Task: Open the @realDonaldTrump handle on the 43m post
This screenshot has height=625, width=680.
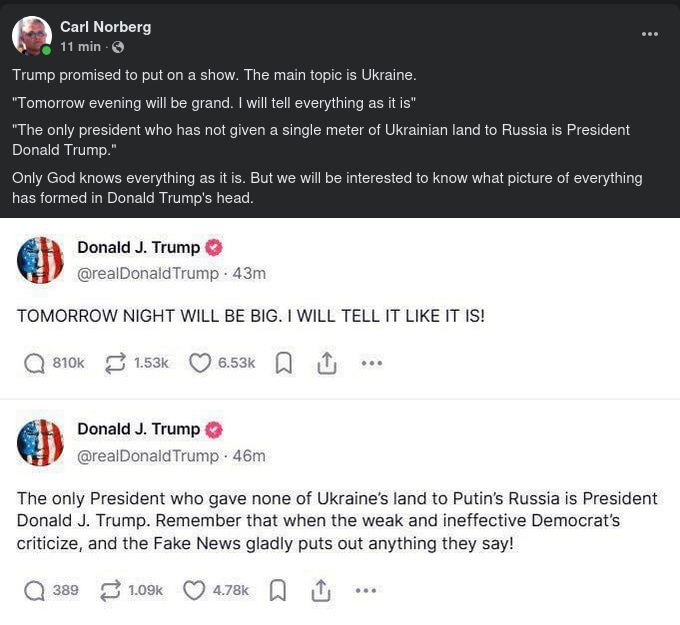Action: 148,273
